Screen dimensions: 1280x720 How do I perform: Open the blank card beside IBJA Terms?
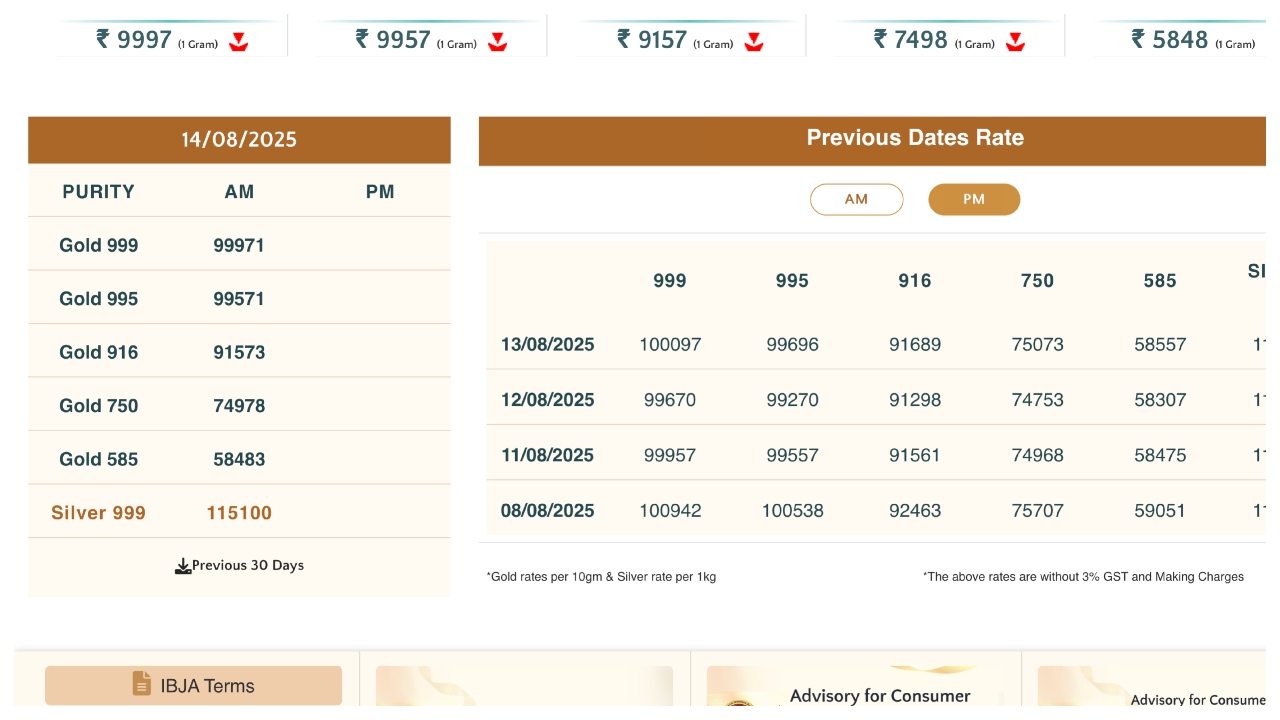pyautogui.click(x=524, y=688)
